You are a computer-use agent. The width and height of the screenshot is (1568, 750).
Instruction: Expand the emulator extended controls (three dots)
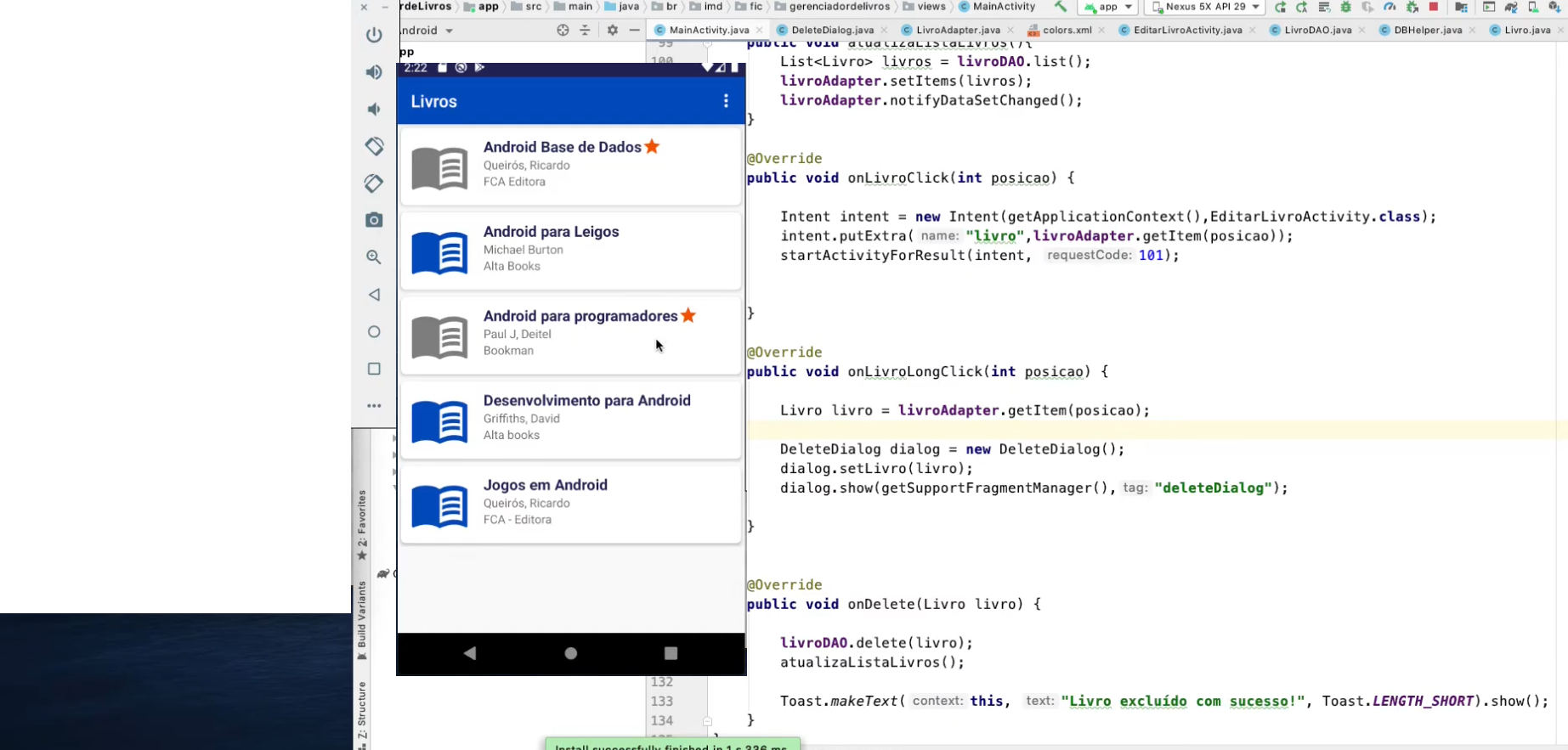click(x=374, y=406)
